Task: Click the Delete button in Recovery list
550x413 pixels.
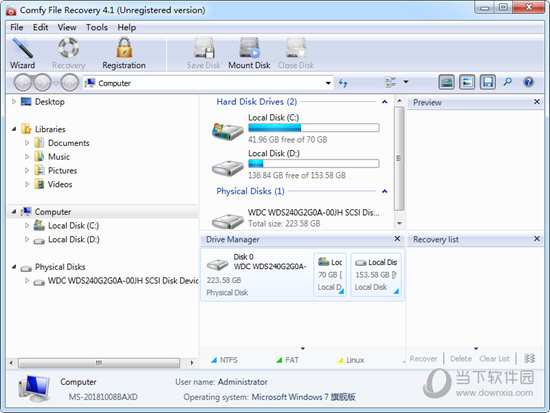Action: (461, 359)
